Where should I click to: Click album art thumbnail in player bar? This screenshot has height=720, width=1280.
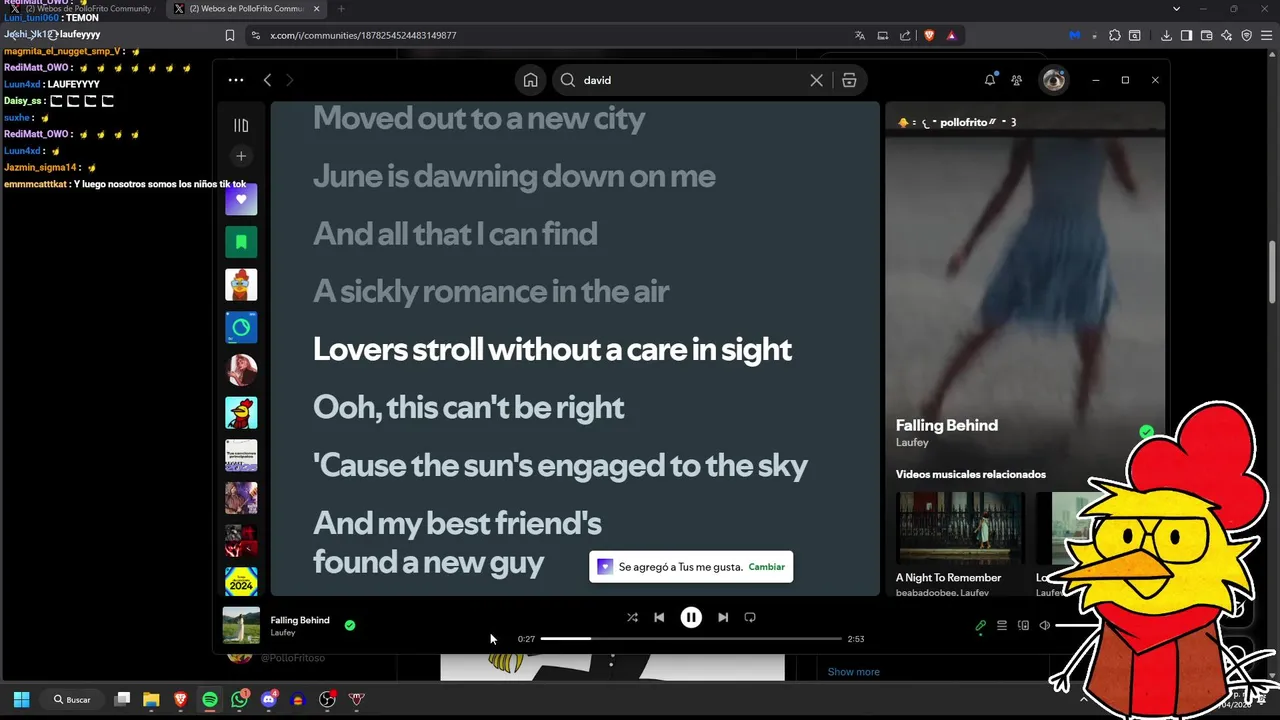pyautogui.click(x=241, y=625)
